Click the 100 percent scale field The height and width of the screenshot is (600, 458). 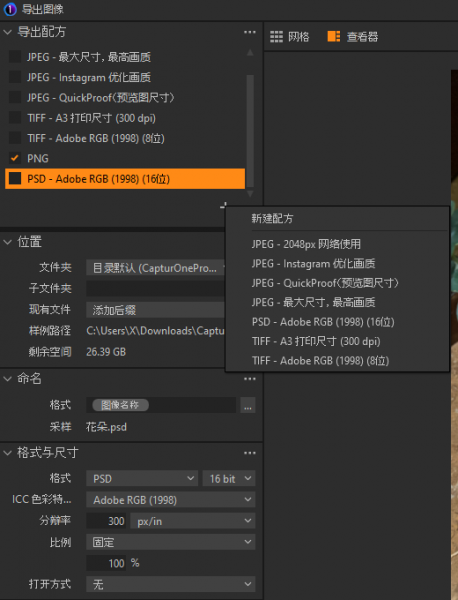click(106, 563)
